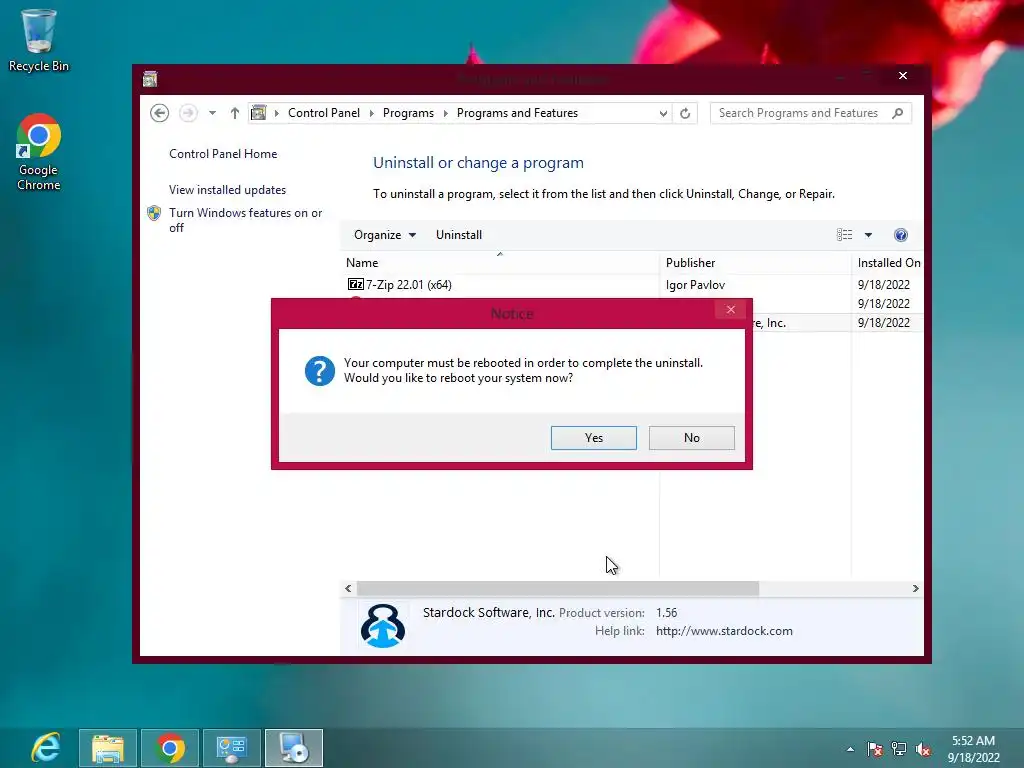Select Programs and Features breadcrumb

coord(517,113)
